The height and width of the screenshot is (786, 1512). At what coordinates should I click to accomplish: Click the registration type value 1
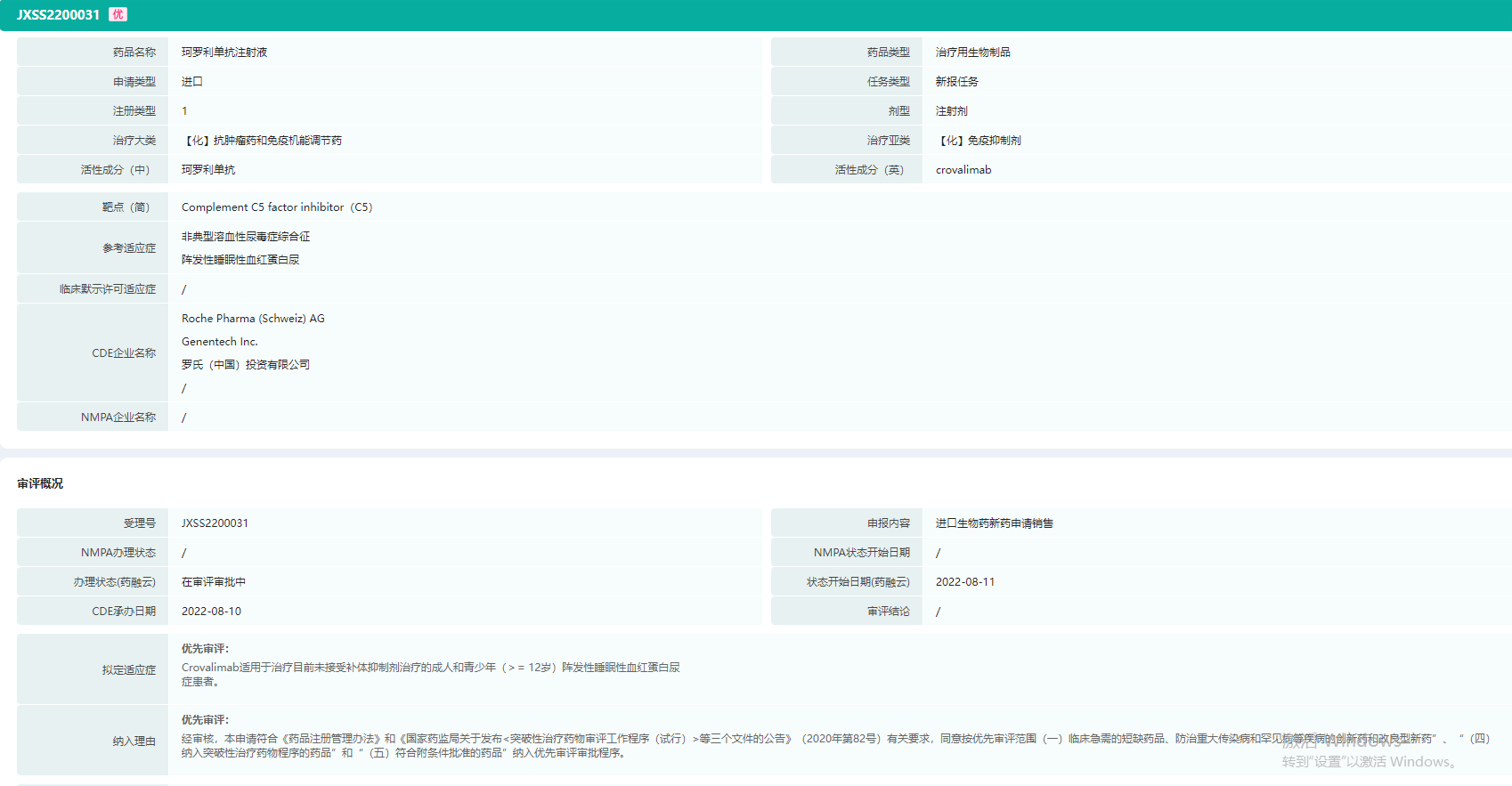point(184,111)
